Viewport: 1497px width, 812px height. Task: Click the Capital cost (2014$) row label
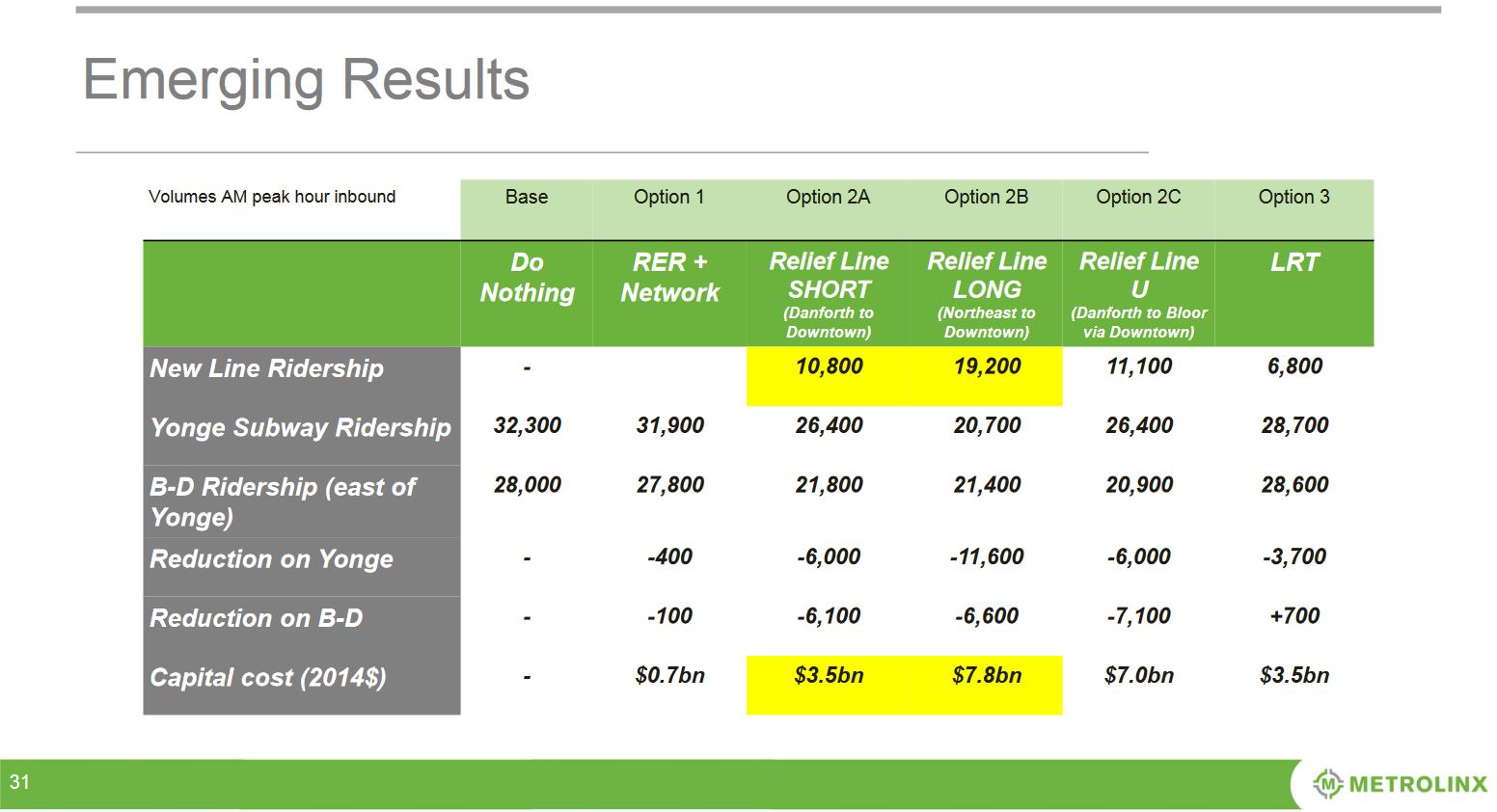point(268,678)
